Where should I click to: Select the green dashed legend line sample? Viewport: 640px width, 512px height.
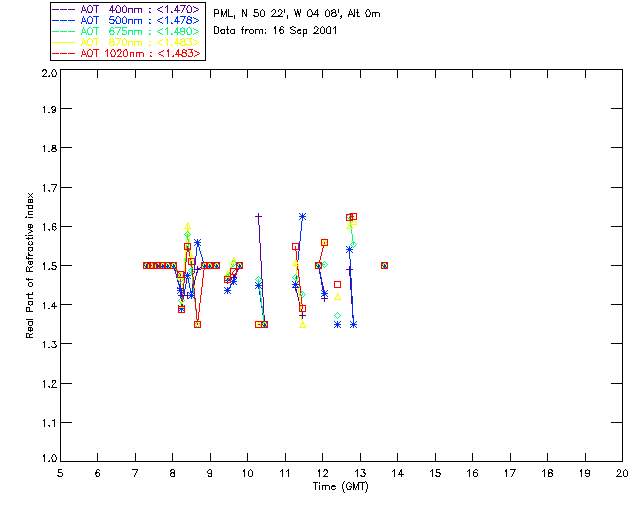click(64, 31)
